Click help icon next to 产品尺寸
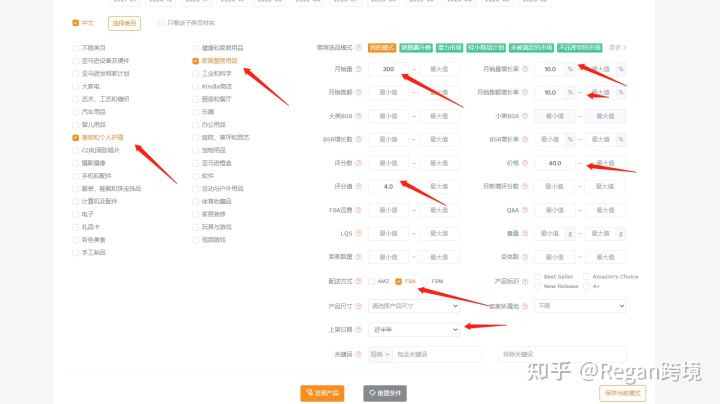This screenshot has height=404, width=720. (359, 306)
